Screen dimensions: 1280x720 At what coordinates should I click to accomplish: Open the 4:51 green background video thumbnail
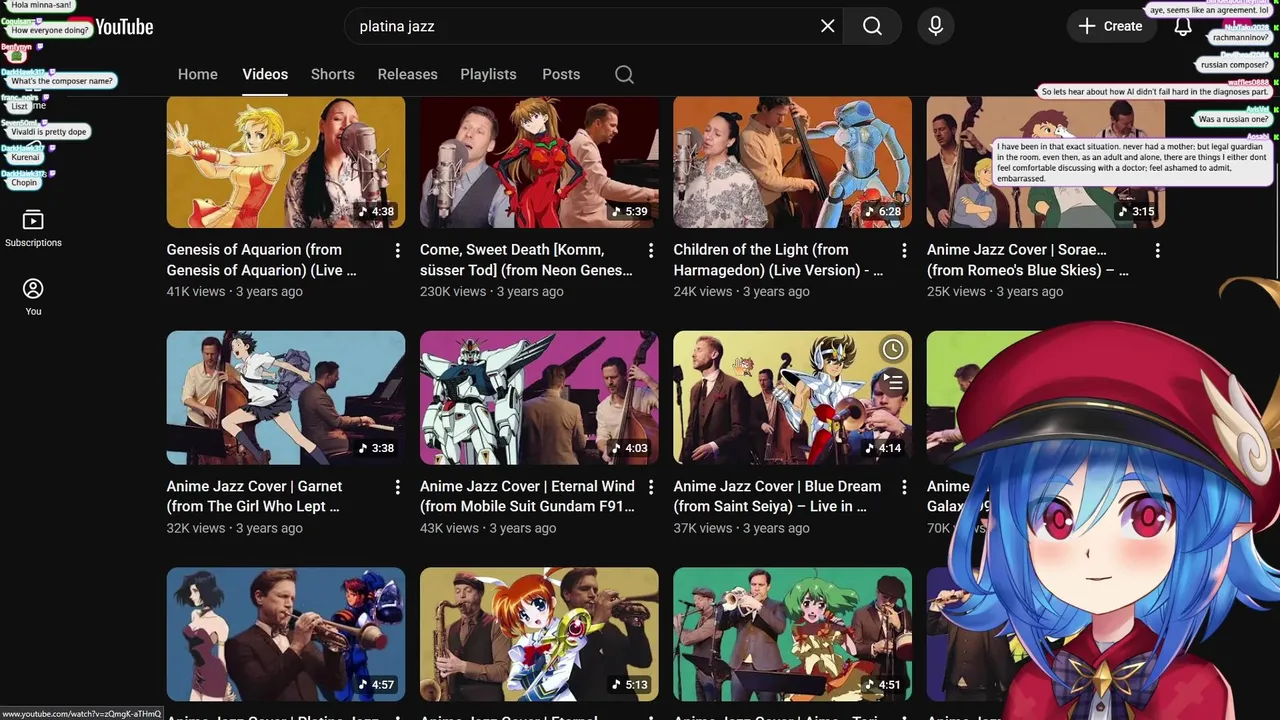(793, 634)
